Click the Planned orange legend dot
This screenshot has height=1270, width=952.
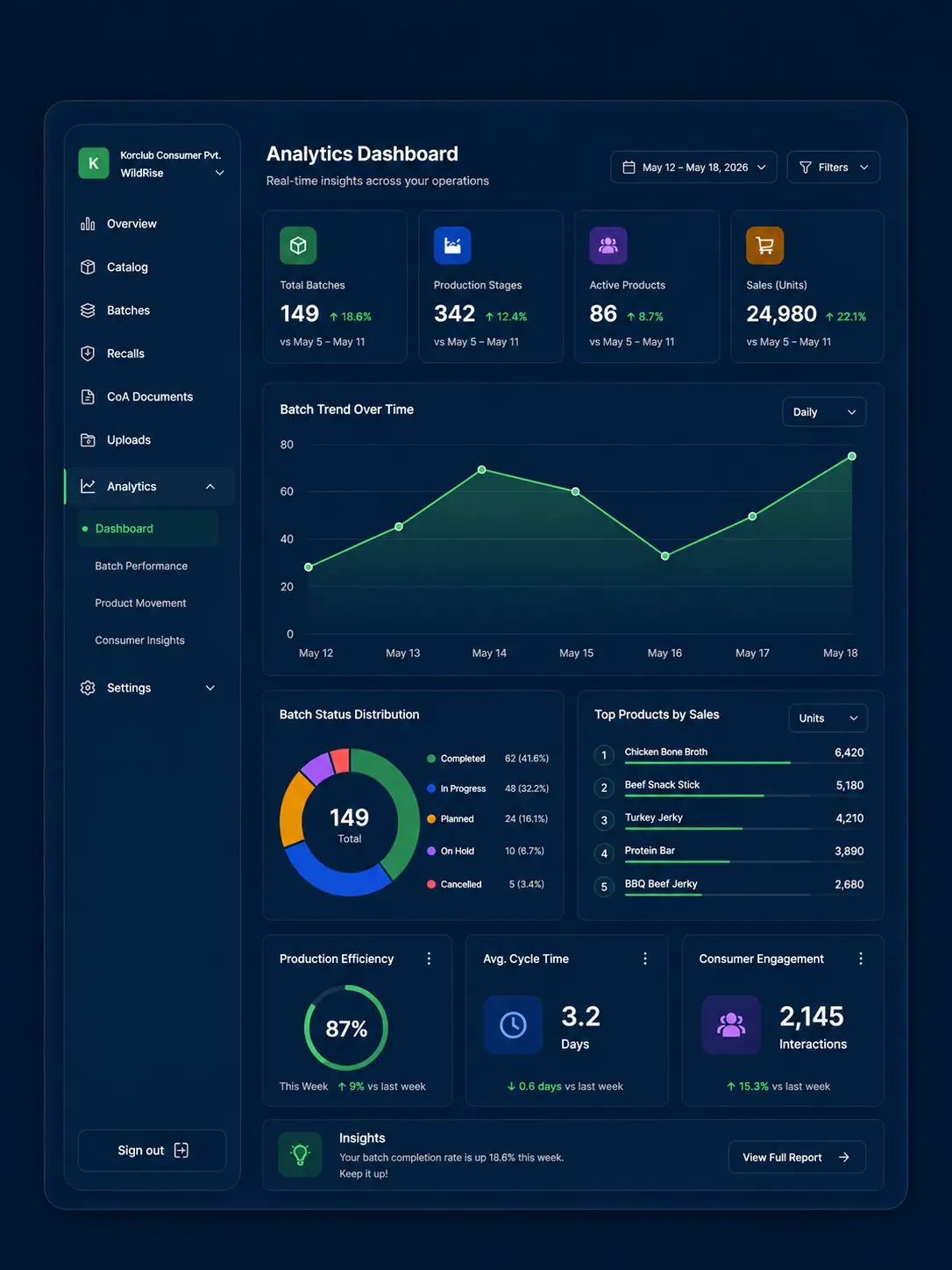tap(431, 819)
